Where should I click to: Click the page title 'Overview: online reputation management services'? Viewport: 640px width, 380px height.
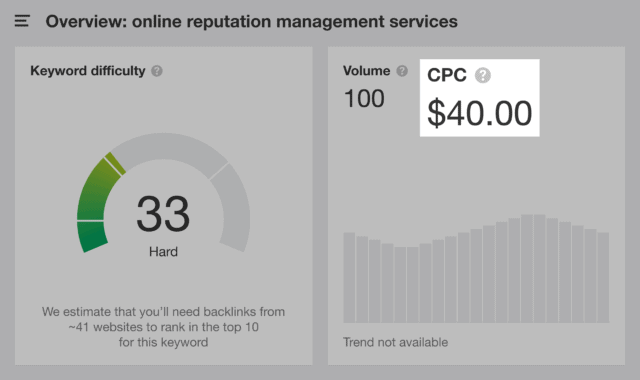click(251, 22)
